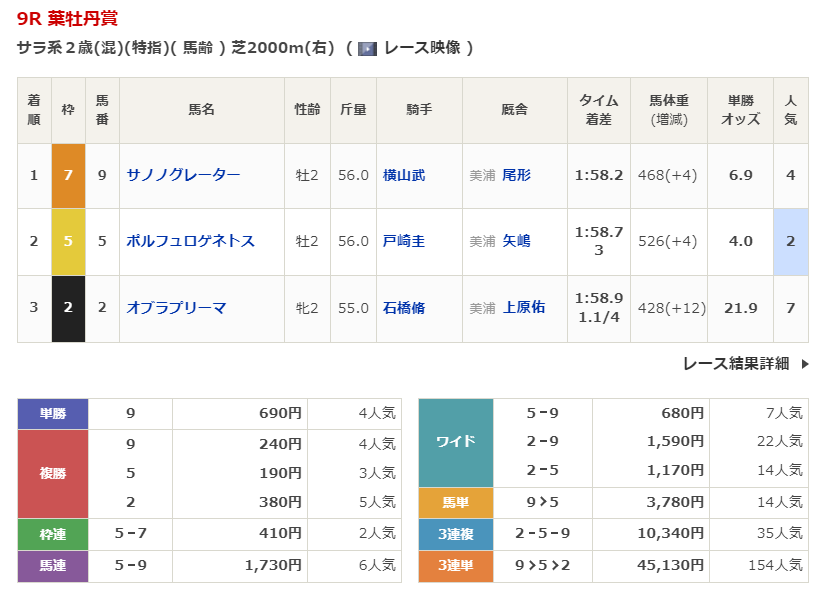824x592 pixels.
Task: Open horse サノノグレーター's profile
Action: (183, 175)
